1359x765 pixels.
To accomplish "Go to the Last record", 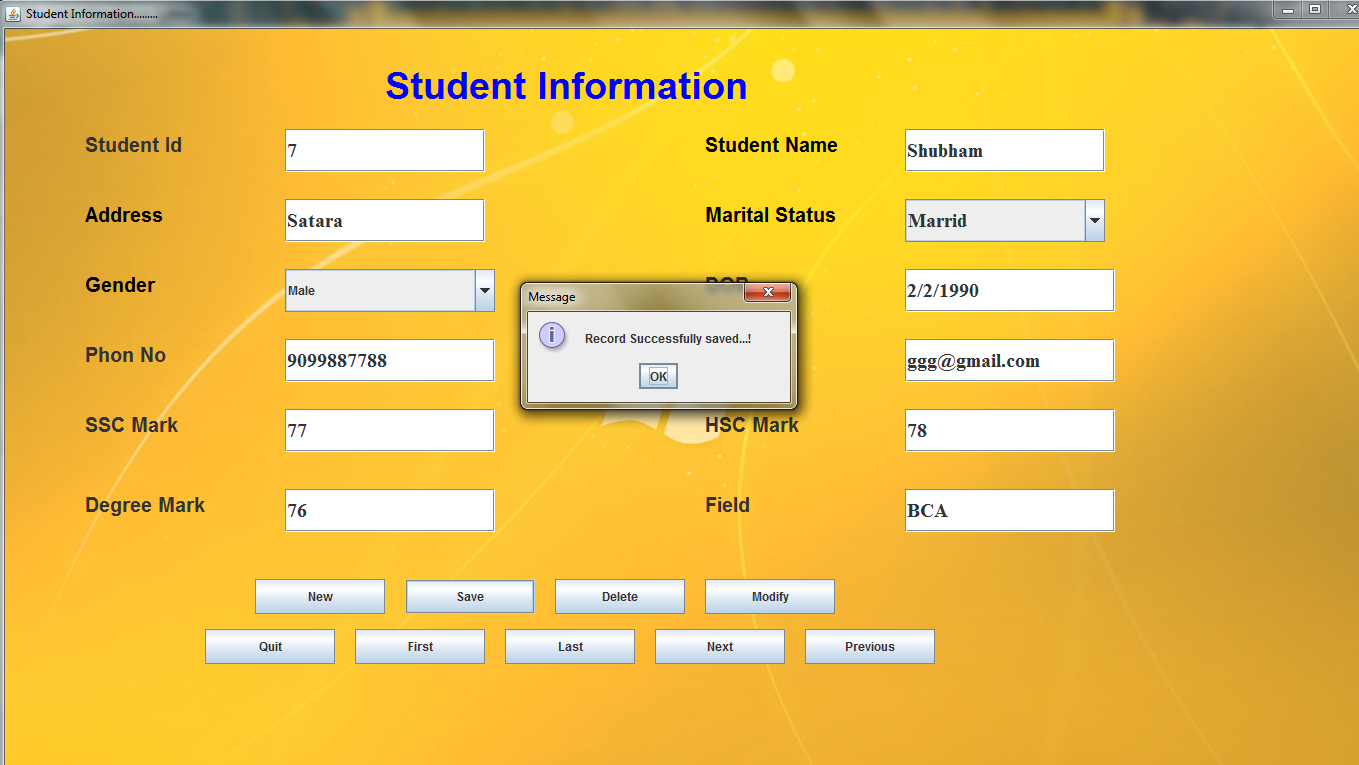I will [570, 646].
